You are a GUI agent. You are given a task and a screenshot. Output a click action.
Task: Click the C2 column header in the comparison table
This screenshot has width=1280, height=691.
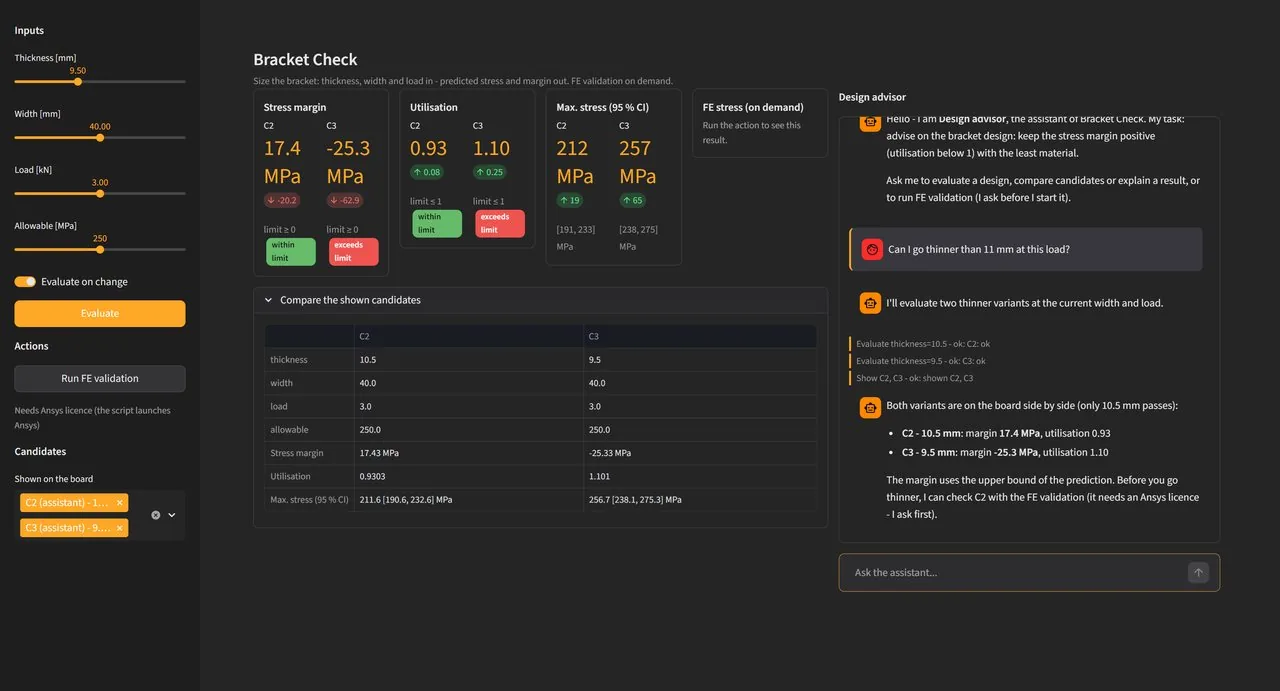tap(469, 336)
